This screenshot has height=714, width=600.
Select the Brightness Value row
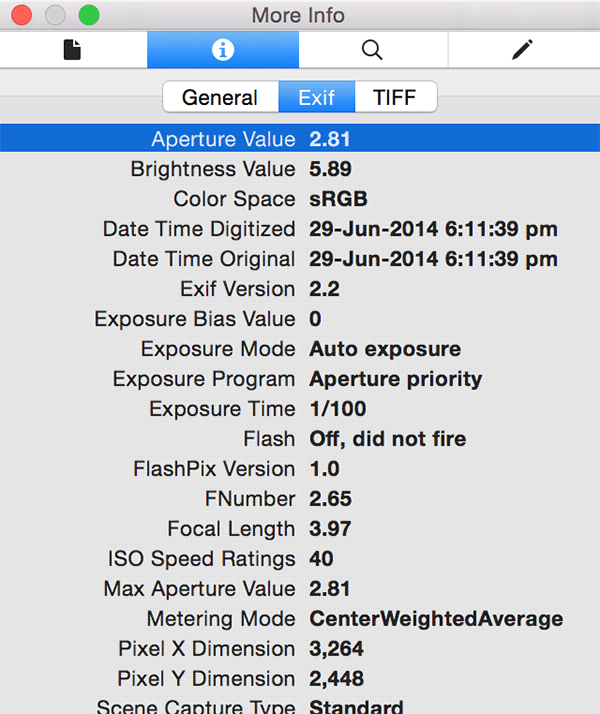point(300,169)
